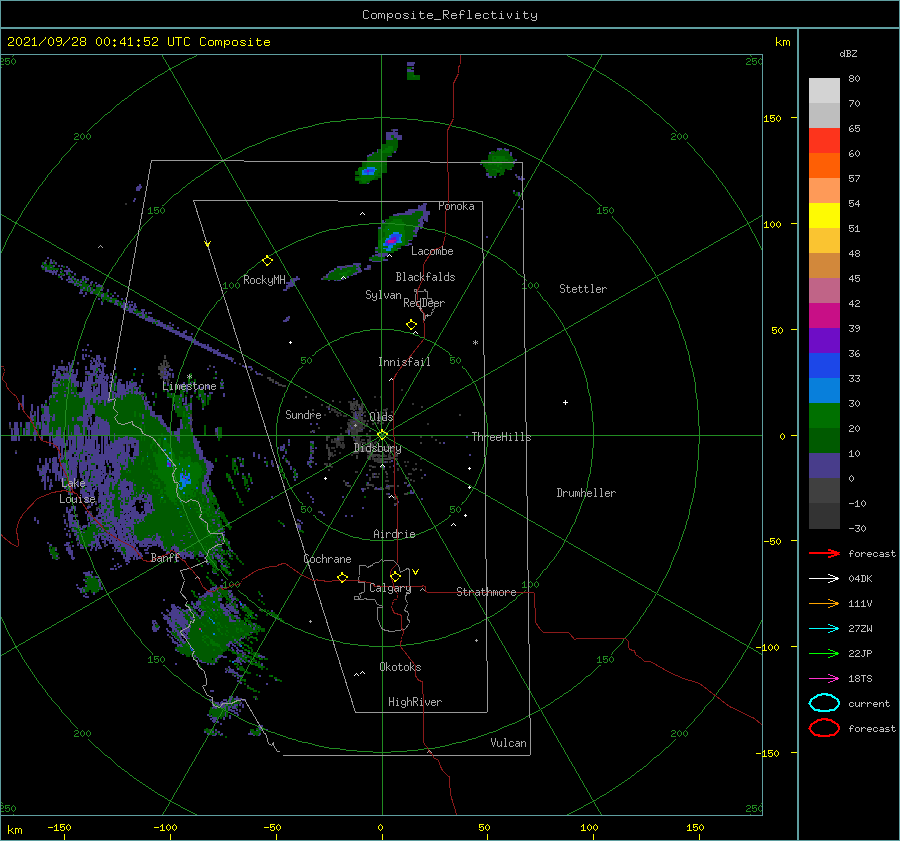This screenshot has height=841, width=900.
Task: Select the cyan 27ZW arrow in legend
Action: 824,629
